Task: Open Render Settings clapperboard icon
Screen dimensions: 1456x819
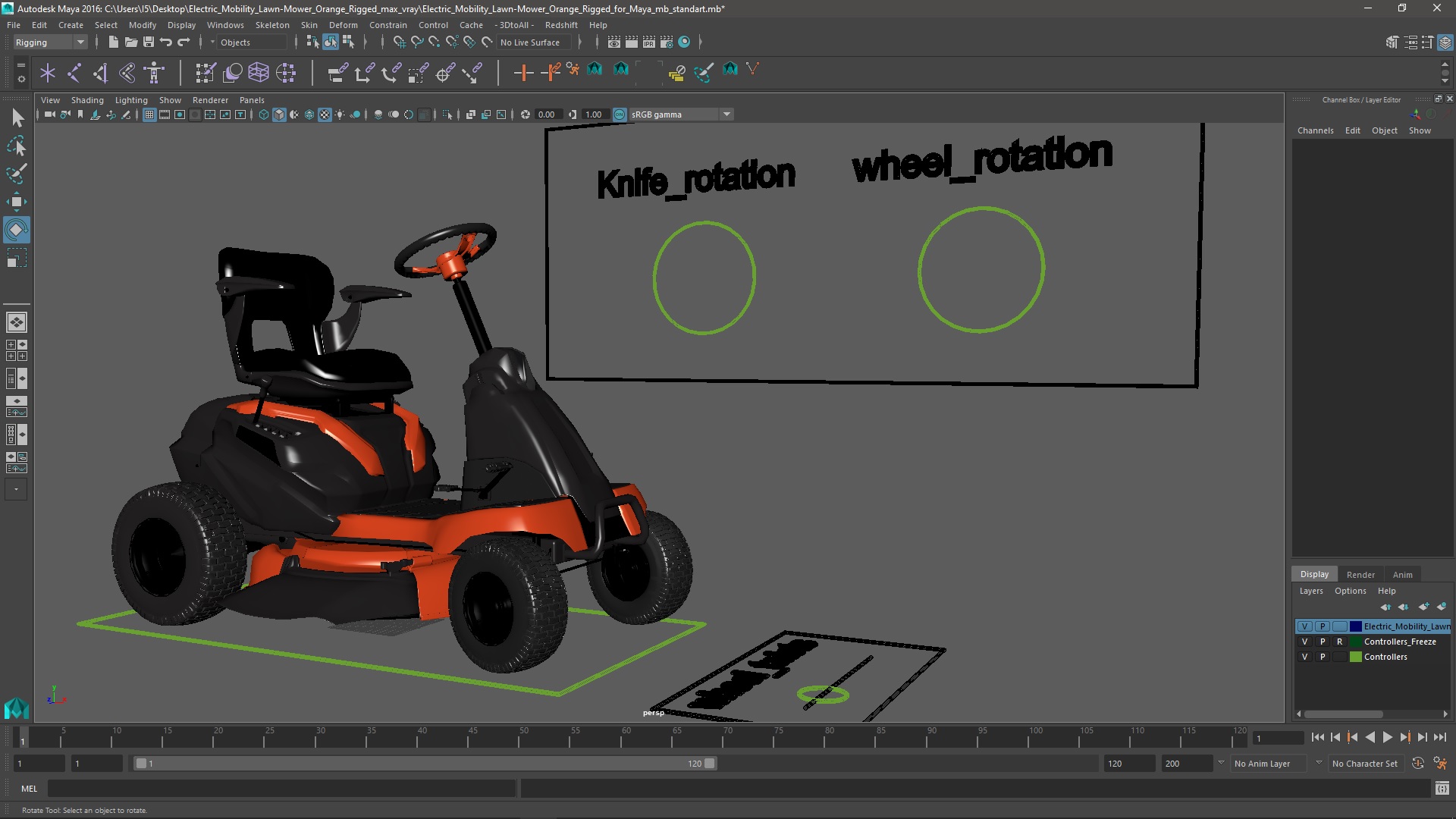Action: point(666,42)
